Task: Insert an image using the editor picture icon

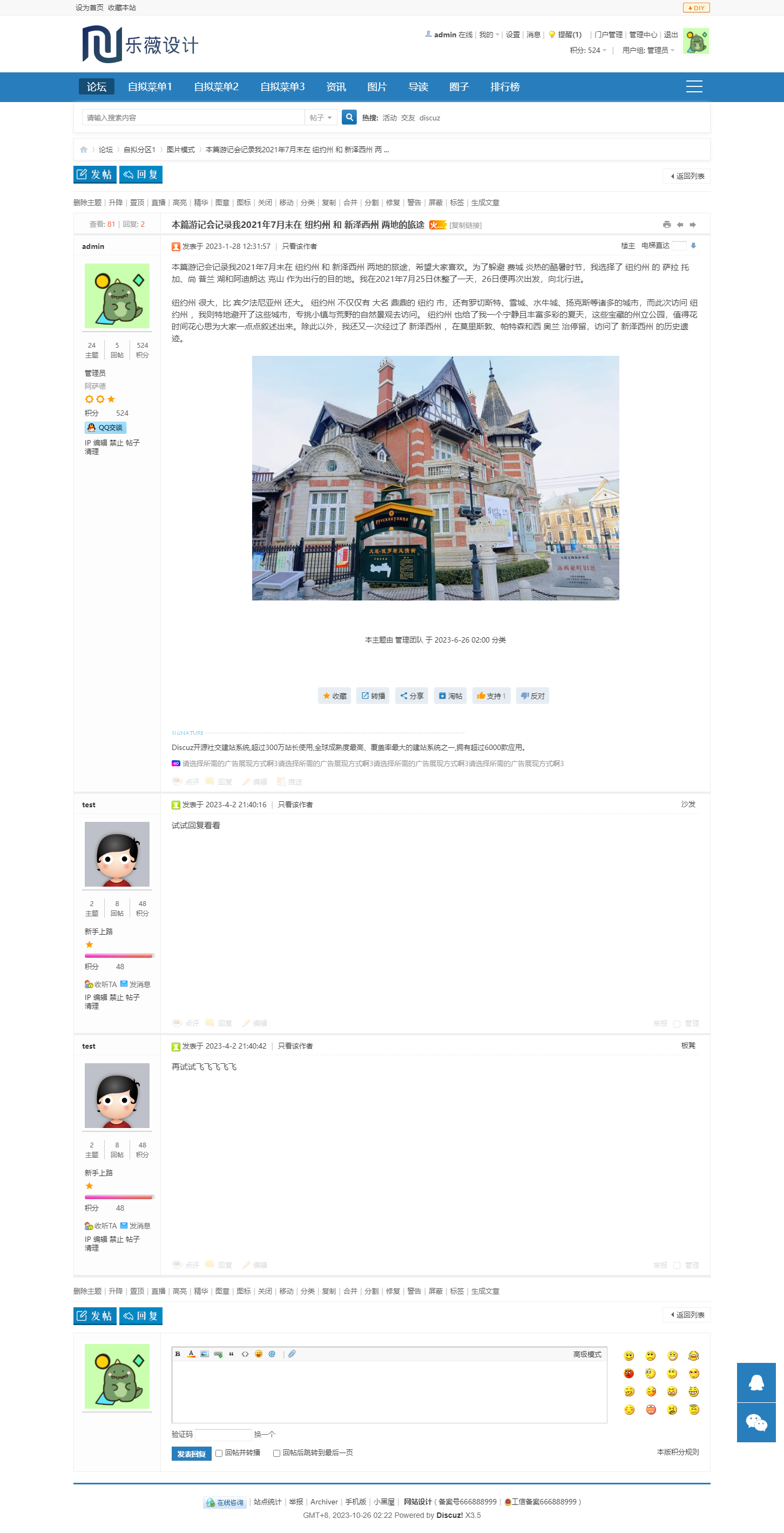Action: (x=204, y=1354)
